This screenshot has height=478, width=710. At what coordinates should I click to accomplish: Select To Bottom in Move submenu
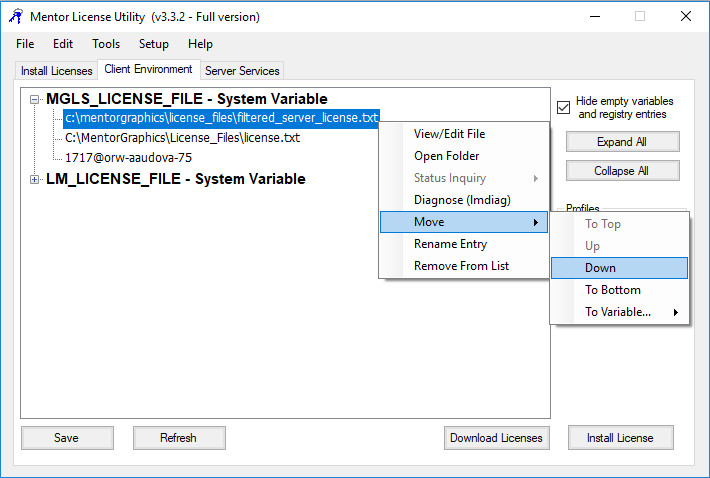[619, 290]
